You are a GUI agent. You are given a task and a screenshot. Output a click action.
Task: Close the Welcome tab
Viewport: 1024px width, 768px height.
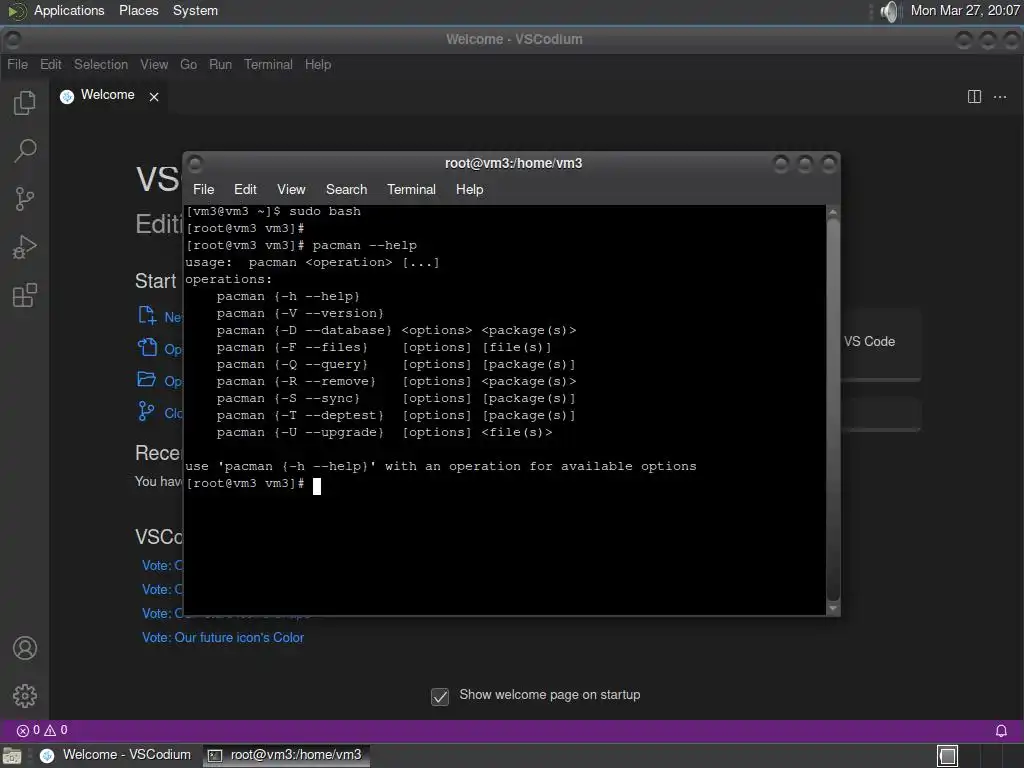point(154,97)
